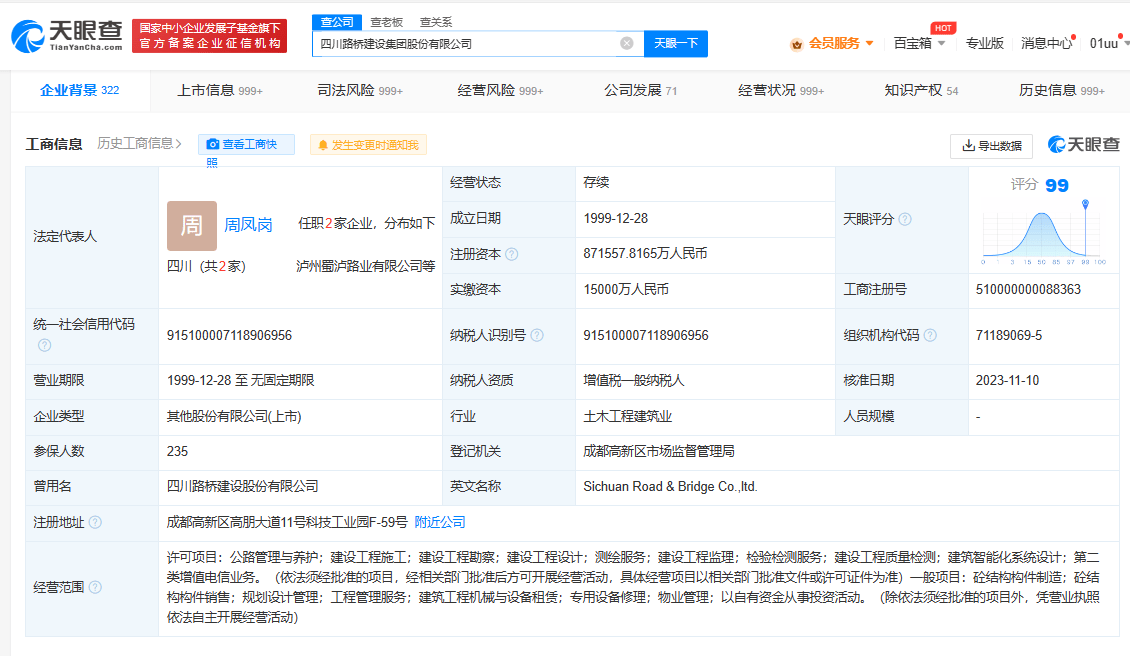This screenshot has width=1130, height=656.
Task: Click the 四川 (共2家) text
Action: (x=206, y=266)
